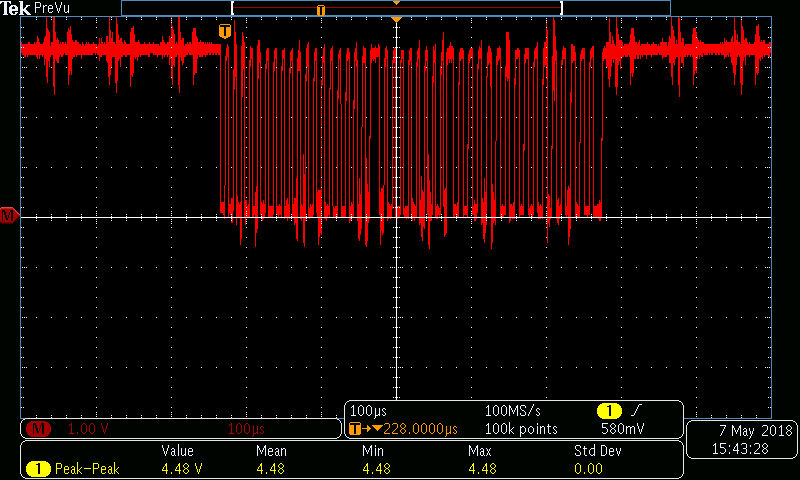Click the 580mV trigger level readout
This screenshot has height=480, width=800.
click(x=622, y=429)
